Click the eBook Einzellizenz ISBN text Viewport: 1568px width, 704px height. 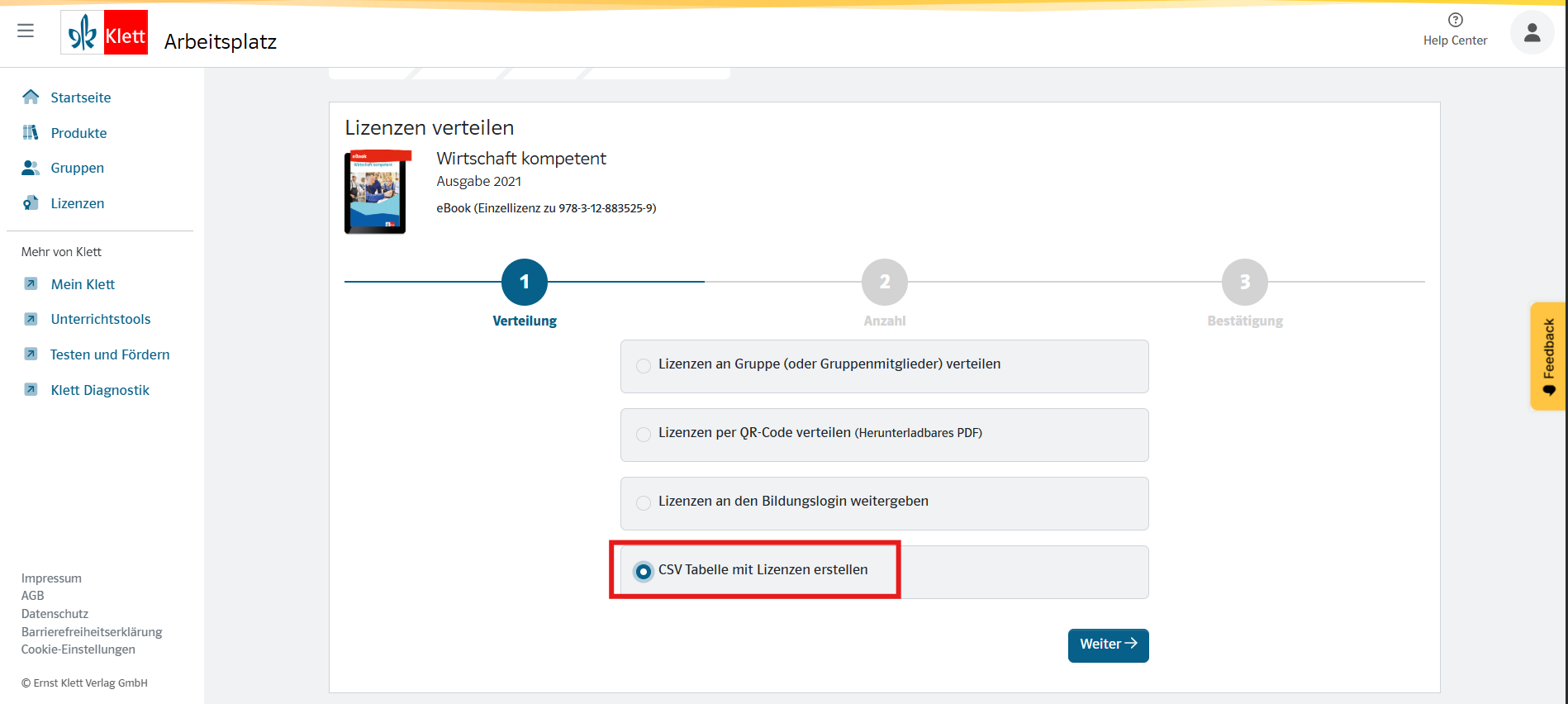click(x=546, y=208)
